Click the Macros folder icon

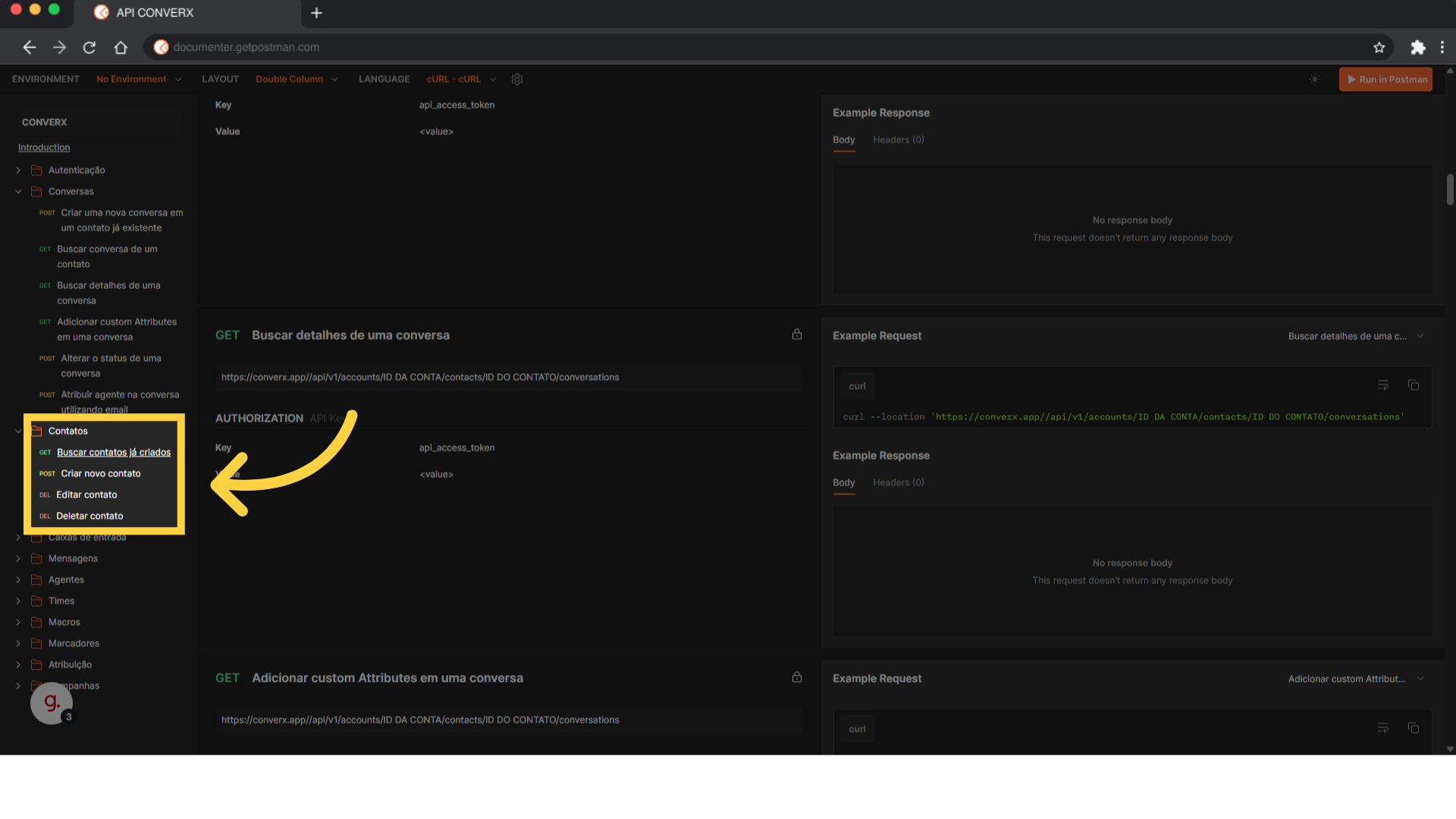(36, 622)
